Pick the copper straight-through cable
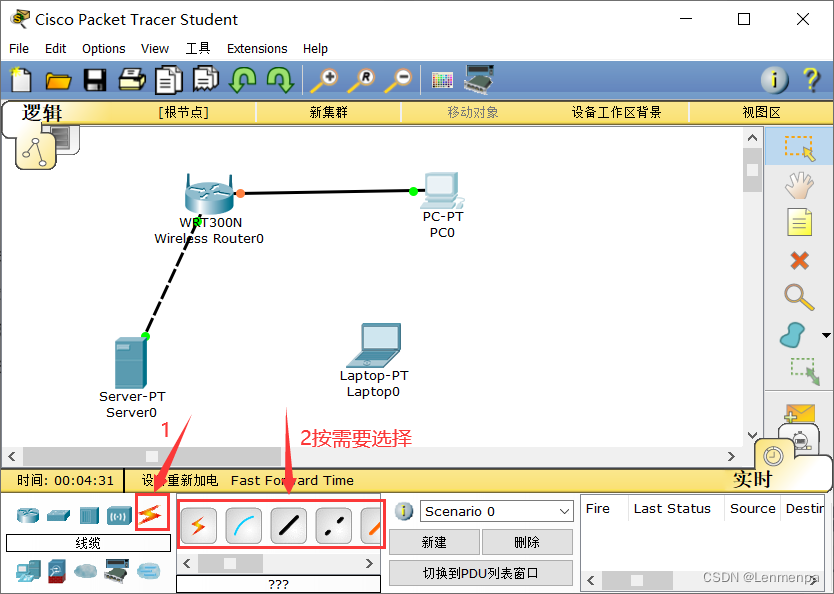This screenshot has height=594, width=834. (288, 526)
